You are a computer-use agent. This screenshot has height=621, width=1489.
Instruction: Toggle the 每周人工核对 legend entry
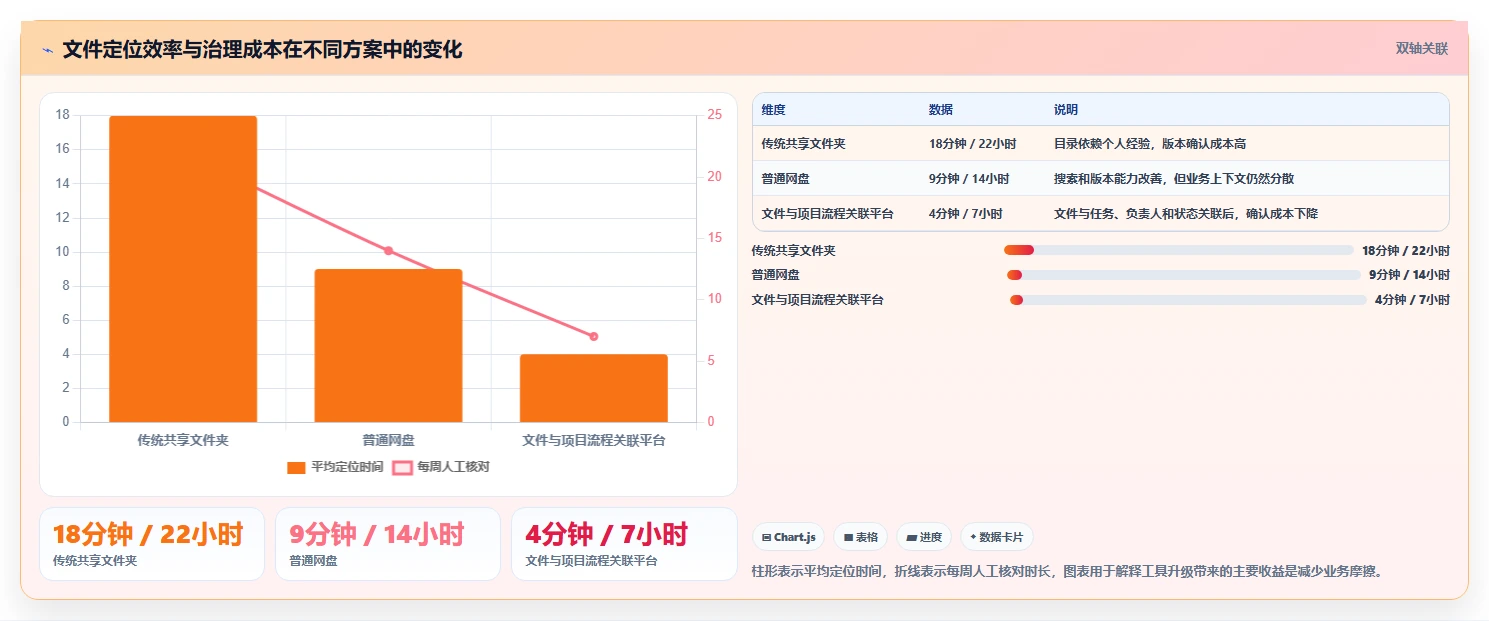tap(441, 467)
